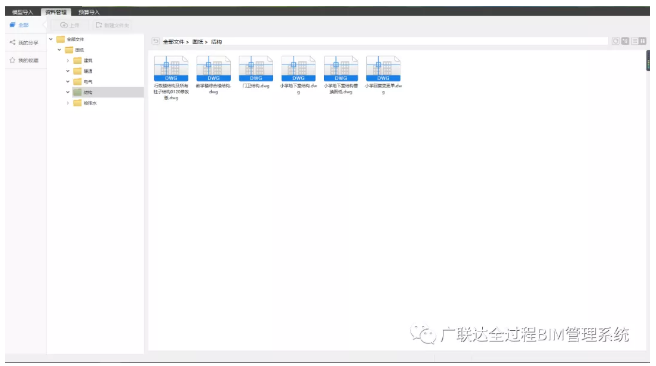This screenshot has height=366, width=656.
Task: Click the 新建文件夹 button
Action: (x=113, y=25)
